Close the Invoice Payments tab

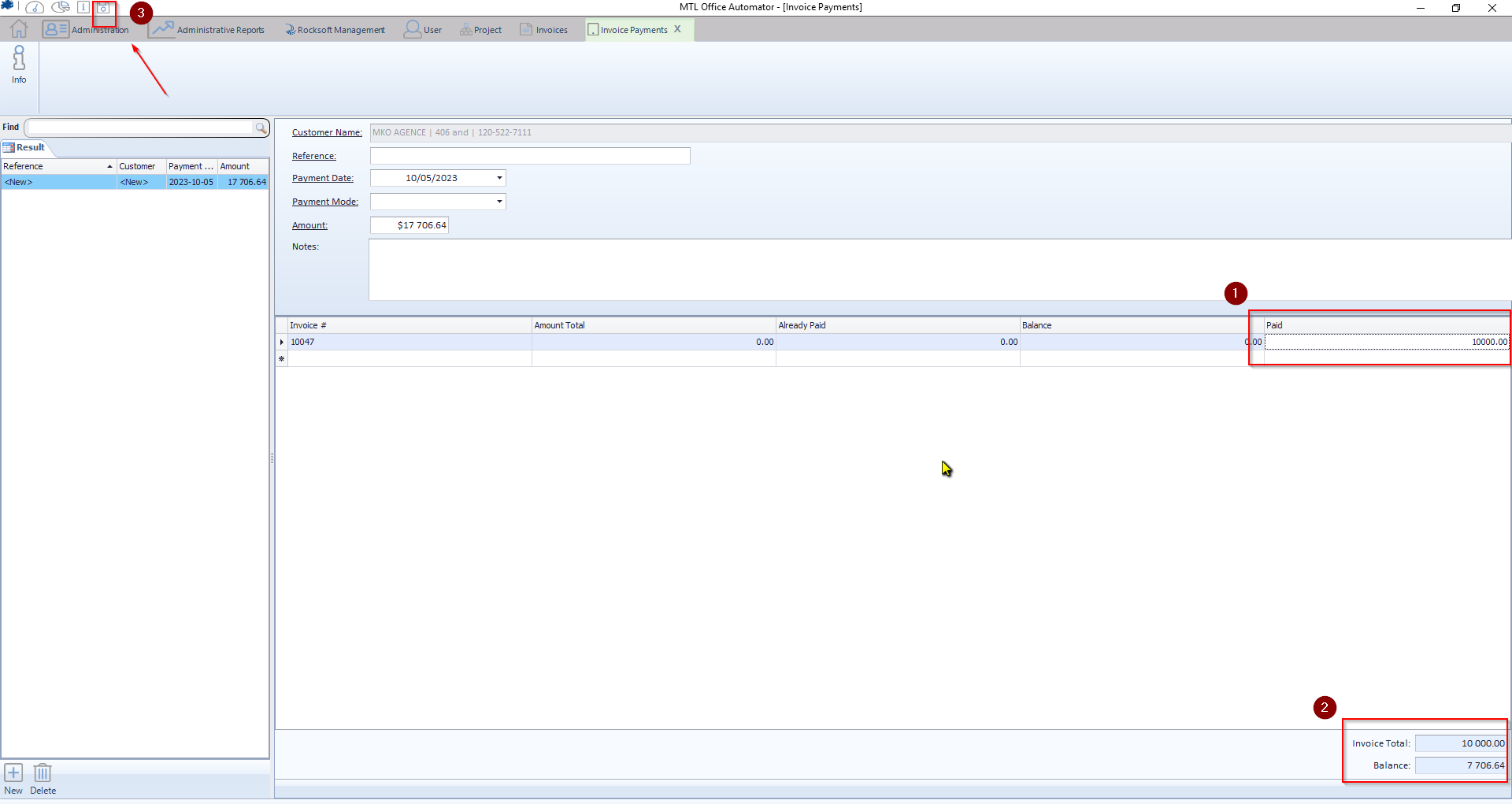coord(677,29)
